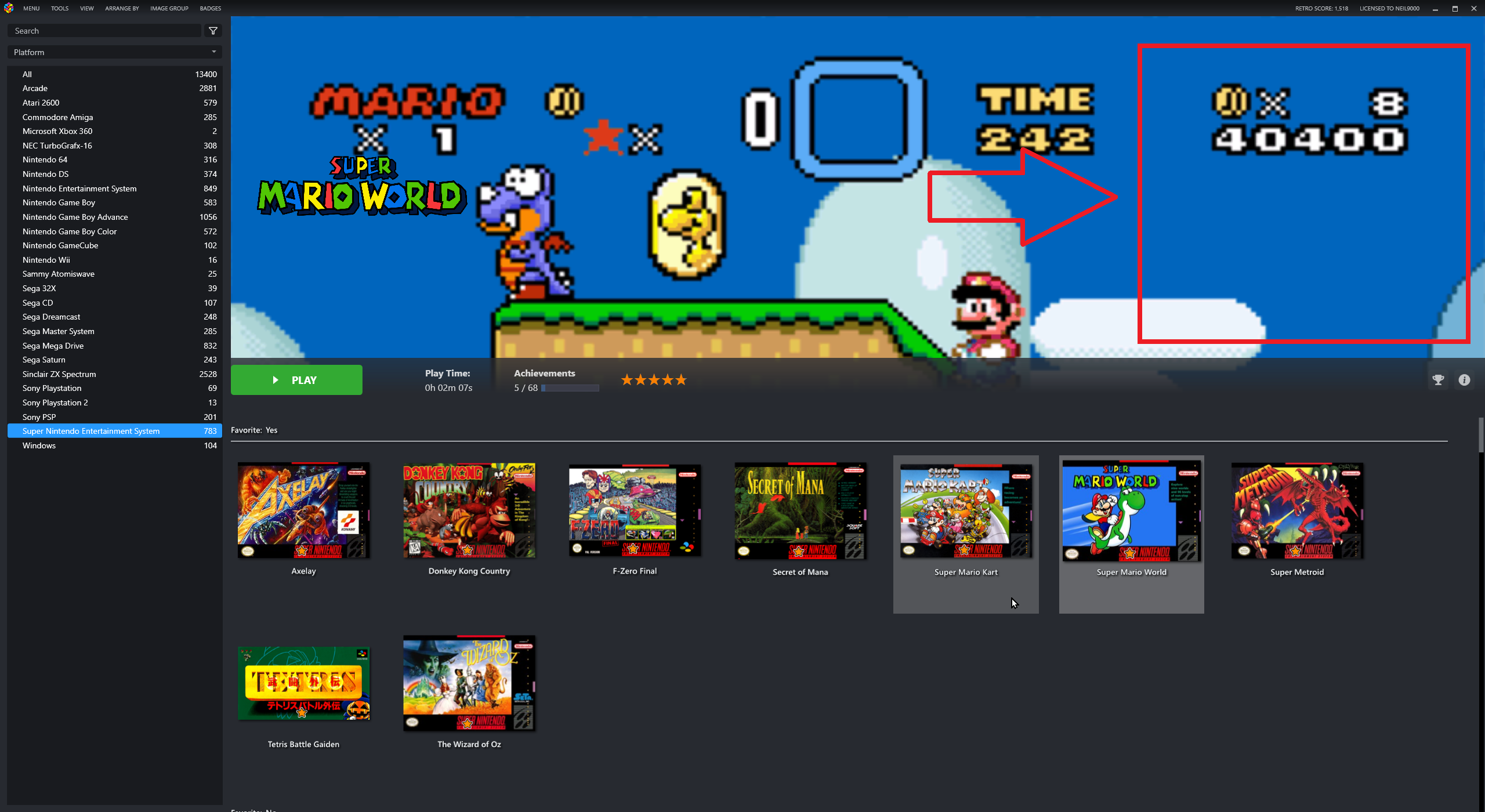Select the All platform row
The height and width of the screenshot is (812, 1485).
[115, 74]
